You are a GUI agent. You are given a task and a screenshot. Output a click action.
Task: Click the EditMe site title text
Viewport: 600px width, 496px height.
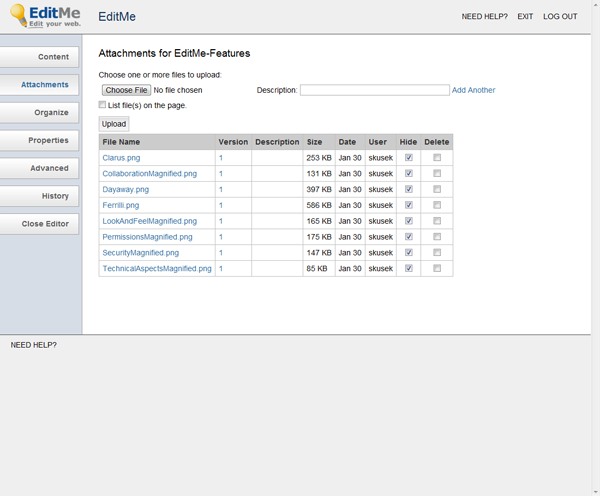pos(117,16)
